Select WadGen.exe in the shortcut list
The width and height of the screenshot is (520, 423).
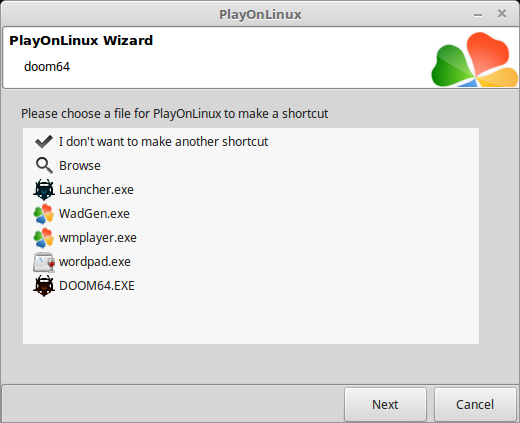tap(94, 214)
